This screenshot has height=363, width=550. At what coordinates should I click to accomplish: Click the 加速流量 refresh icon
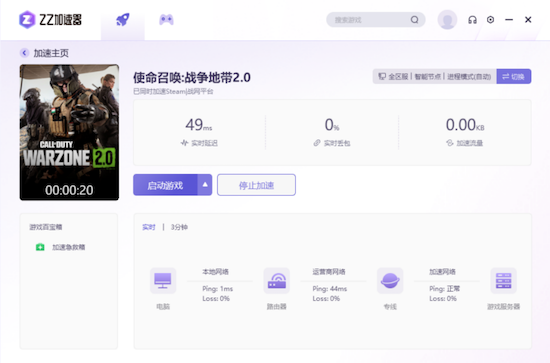(450, 143)
